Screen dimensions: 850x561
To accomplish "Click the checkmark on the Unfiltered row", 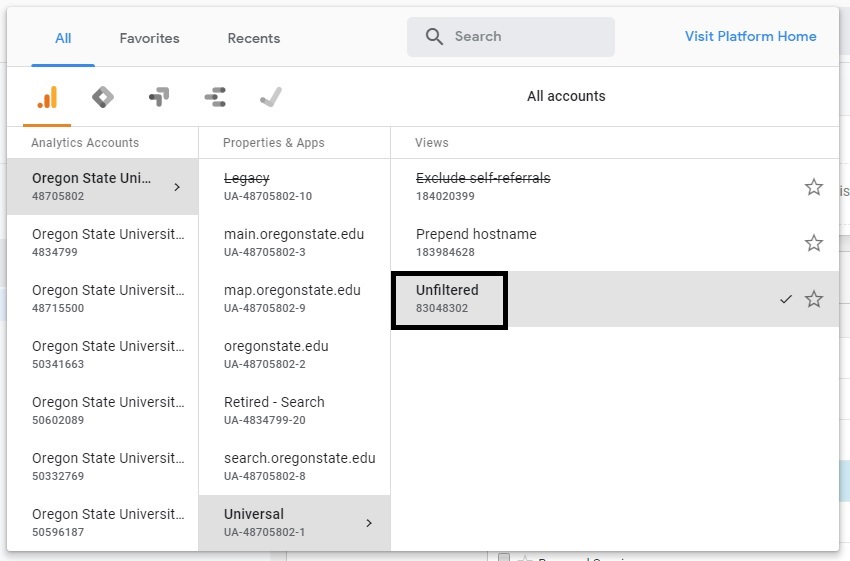I will pos(786,299).
